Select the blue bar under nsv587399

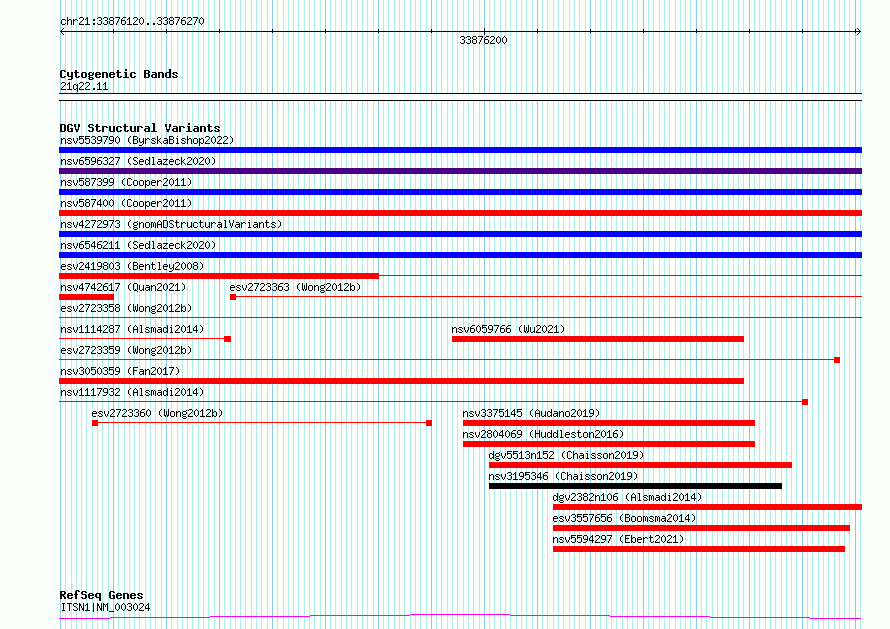click(x=460, y=192)
